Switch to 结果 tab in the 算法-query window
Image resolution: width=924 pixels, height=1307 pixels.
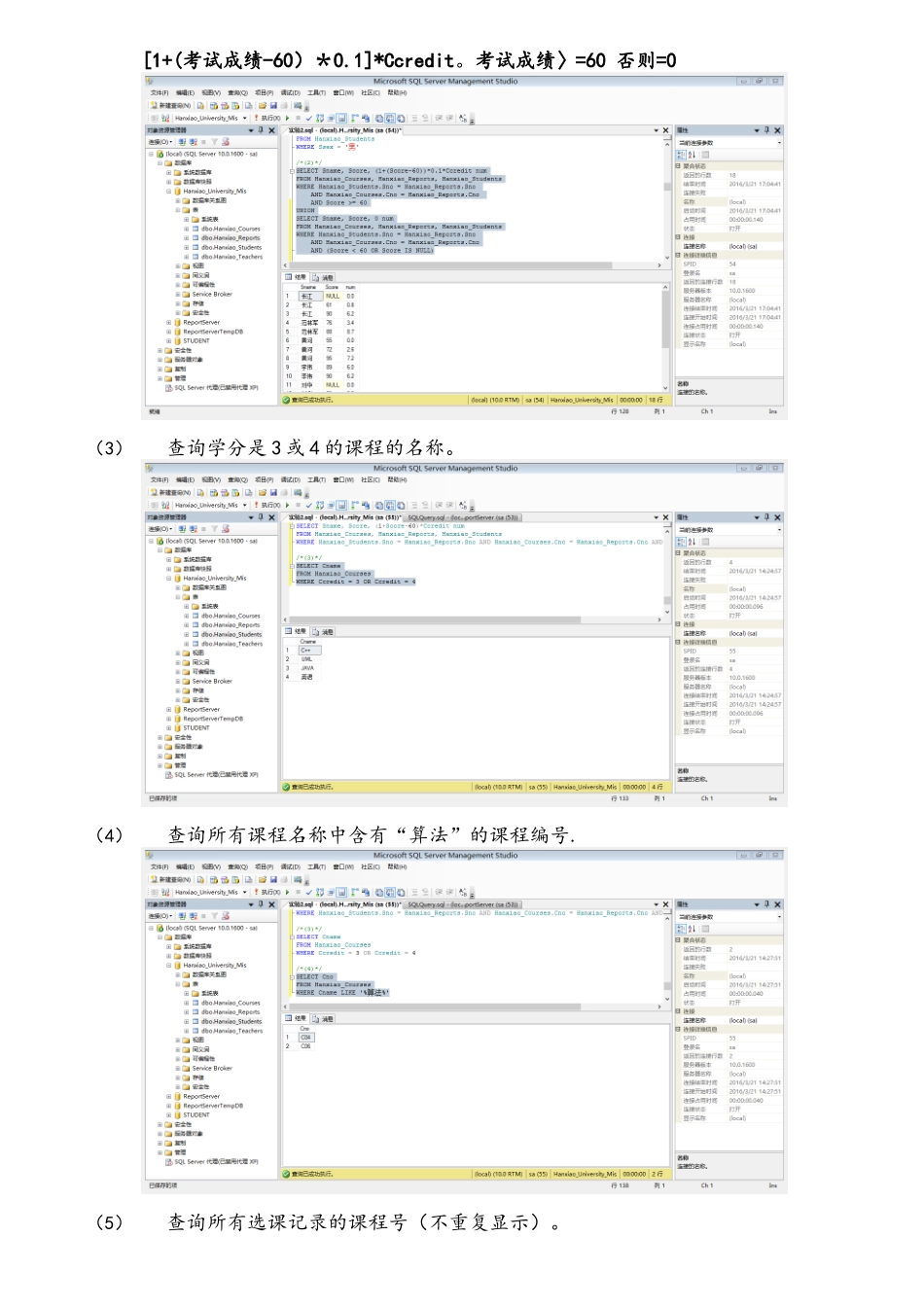coord(298,1019)
